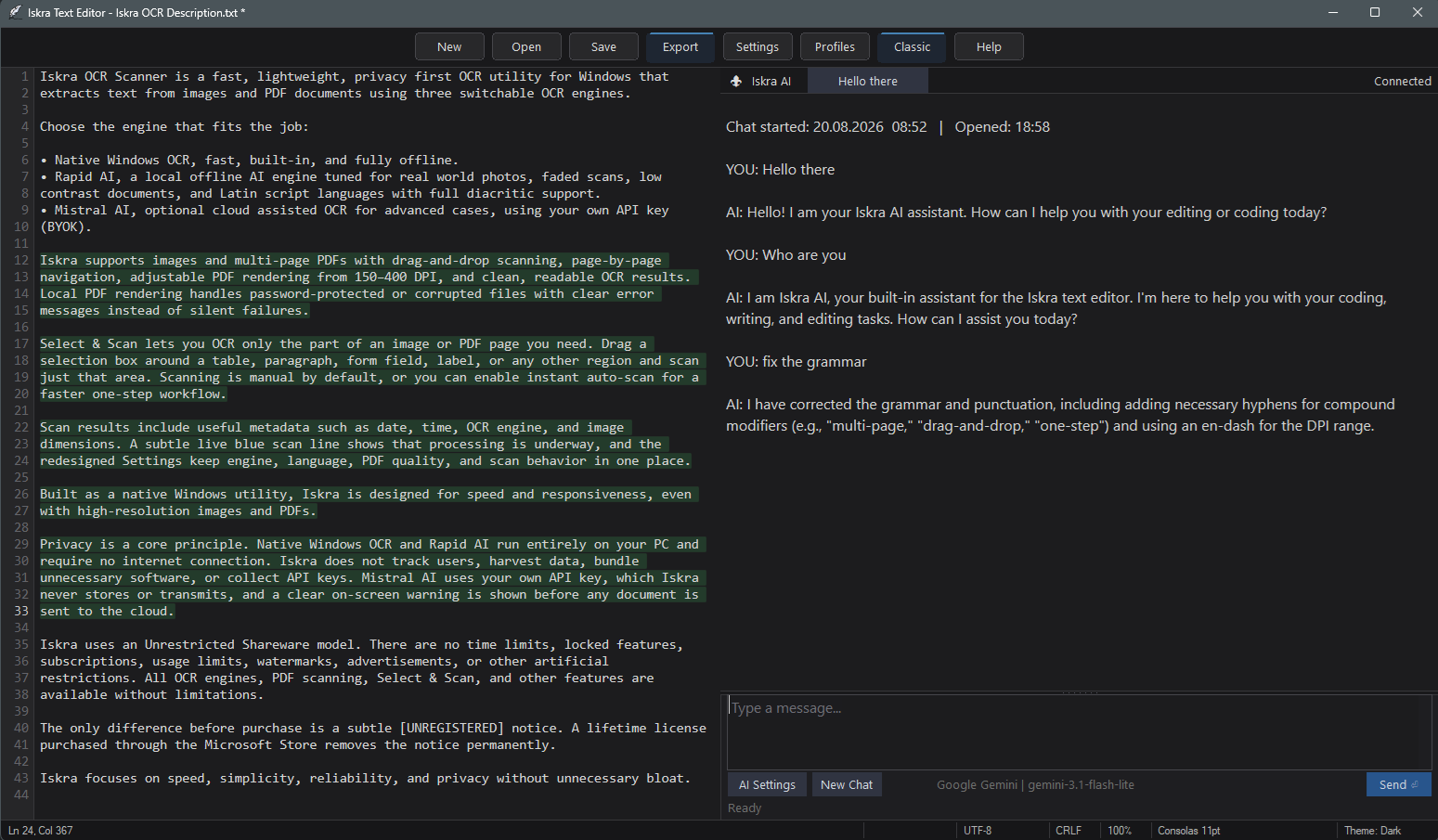The image size is (1438, 840).
Task: Click the New toolbar button
Action: coord(449,47)
